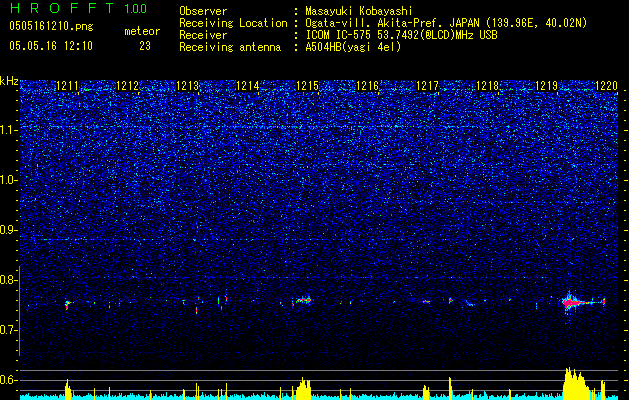Click antenna A504HB(yagi 4el) text

point(353,47)
